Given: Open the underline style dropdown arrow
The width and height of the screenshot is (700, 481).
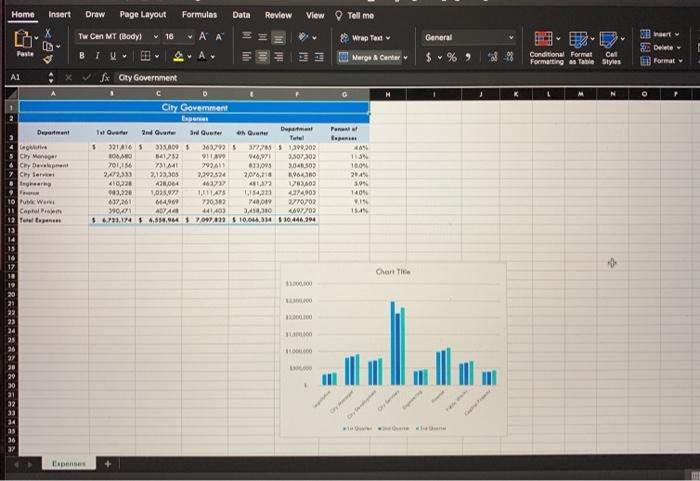Looking at the screenshot, I should tap(124, 56).
